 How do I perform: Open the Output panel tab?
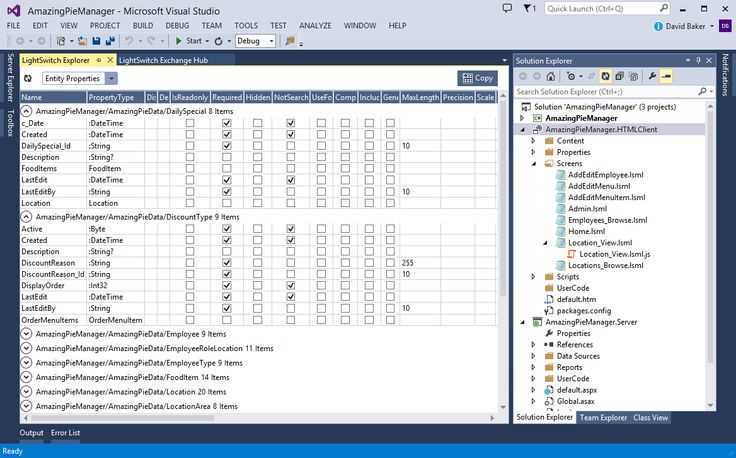click(31, 433)
